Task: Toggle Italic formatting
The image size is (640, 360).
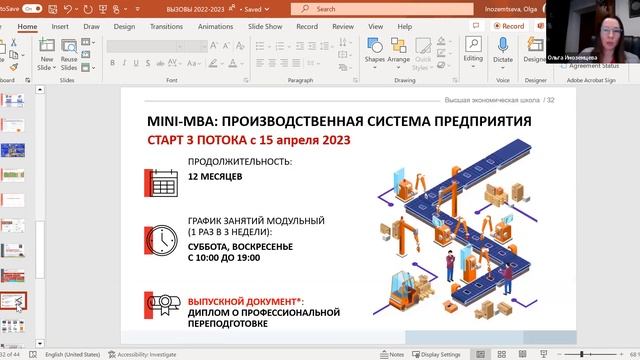Action: click(124, 63)
